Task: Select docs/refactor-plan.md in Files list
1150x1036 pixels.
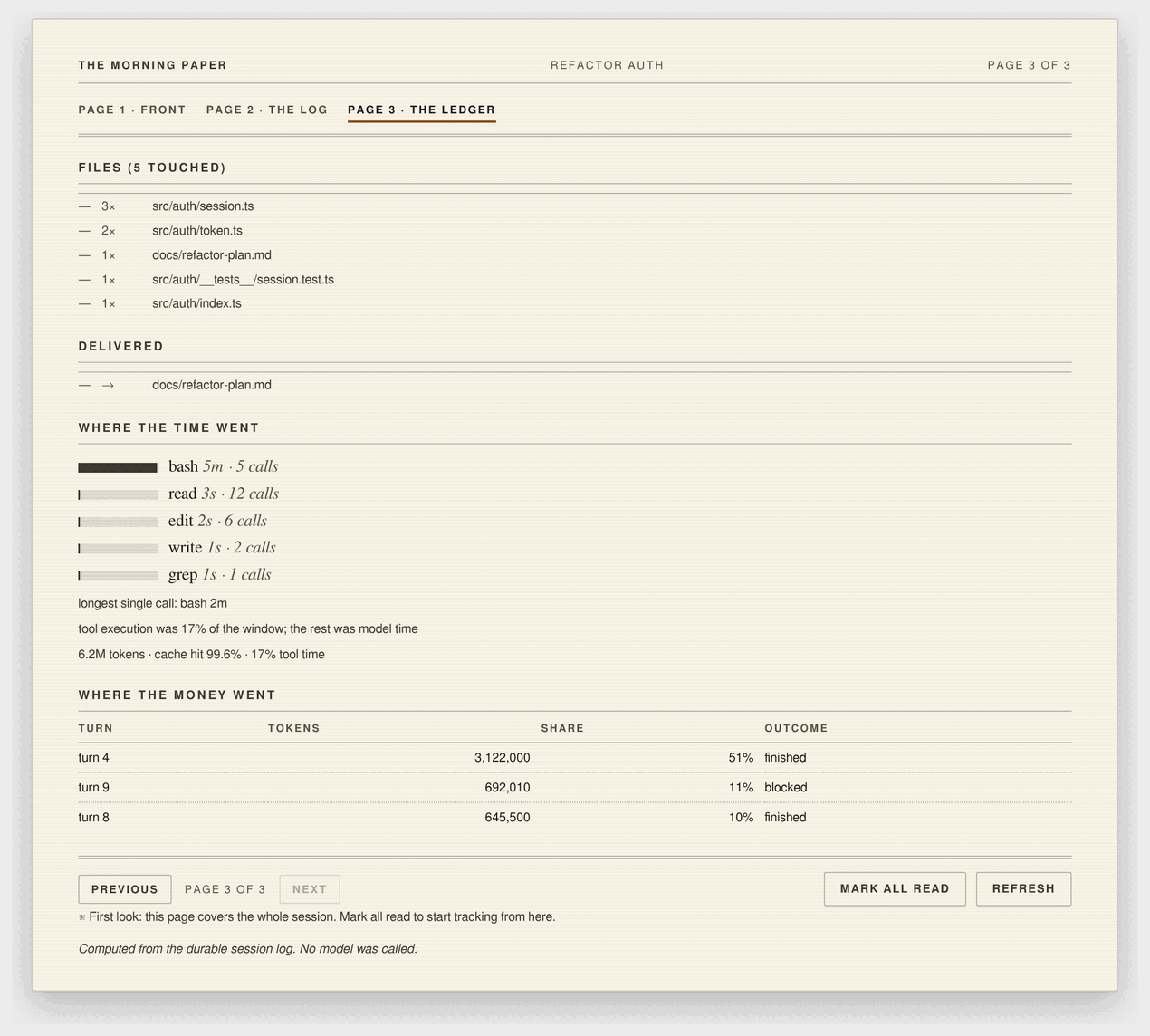Action: pos(212,255)
